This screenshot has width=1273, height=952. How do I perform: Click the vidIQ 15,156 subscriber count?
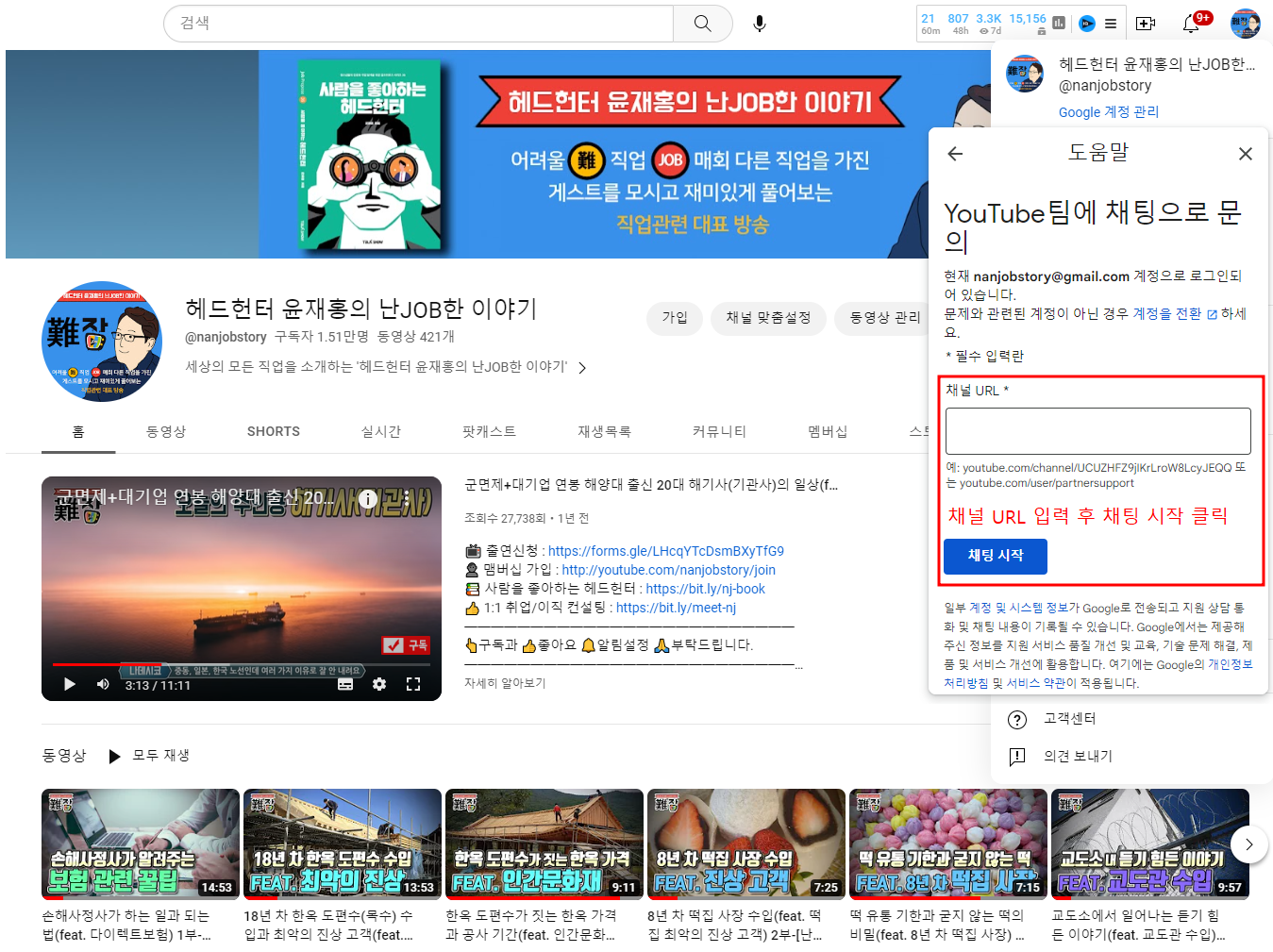[1027, 19]
